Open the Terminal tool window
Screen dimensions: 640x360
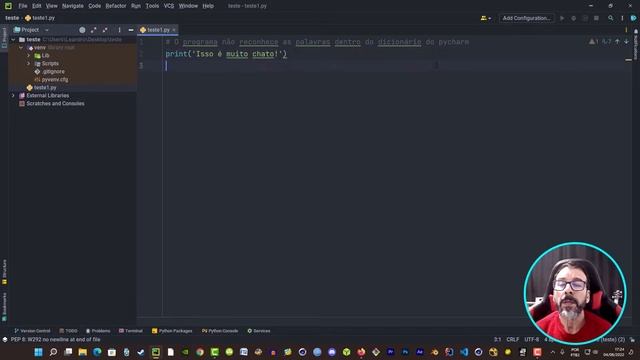coord(131,331)
